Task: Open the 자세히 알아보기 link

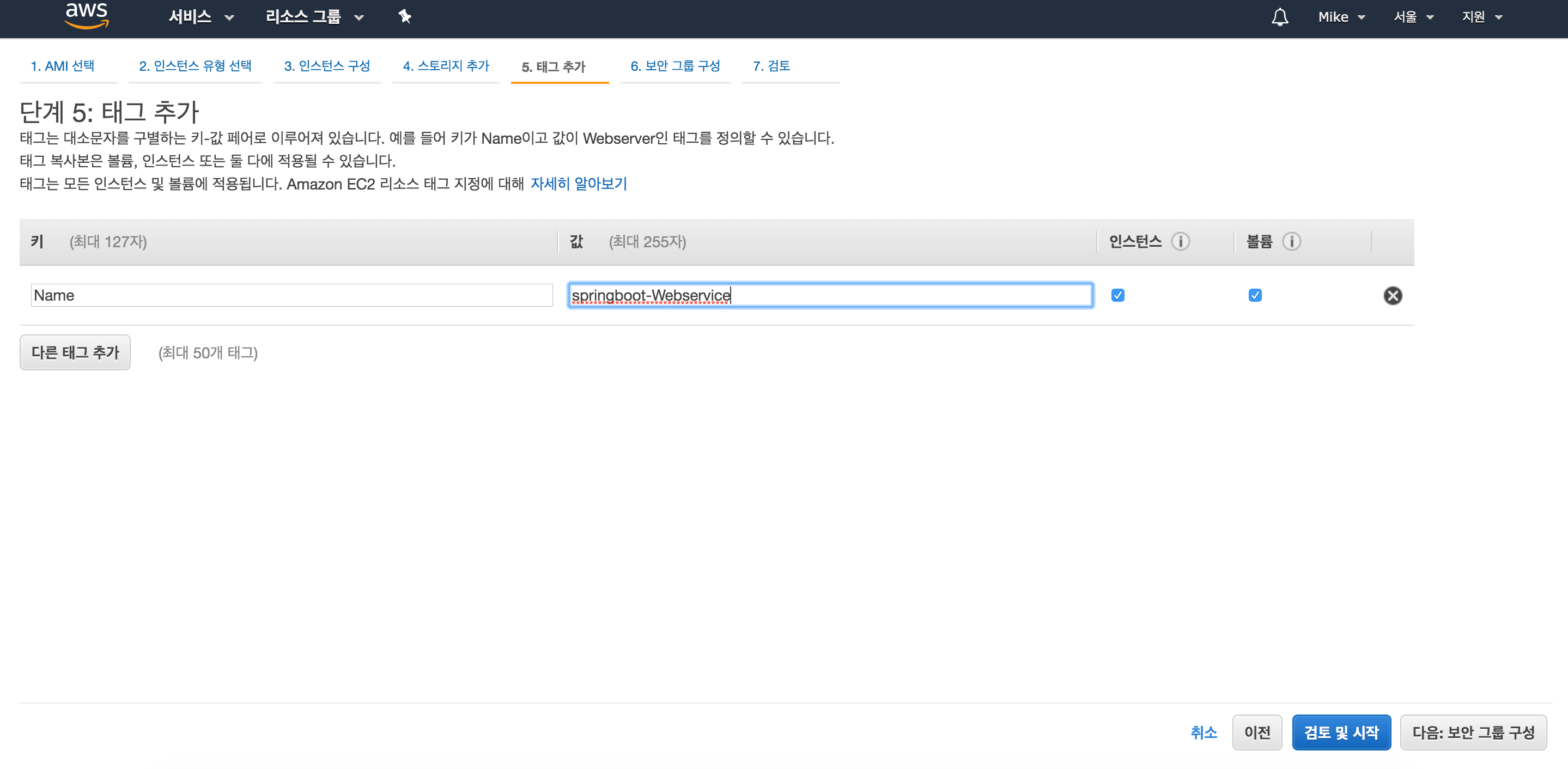Action: tap(578, 184)
